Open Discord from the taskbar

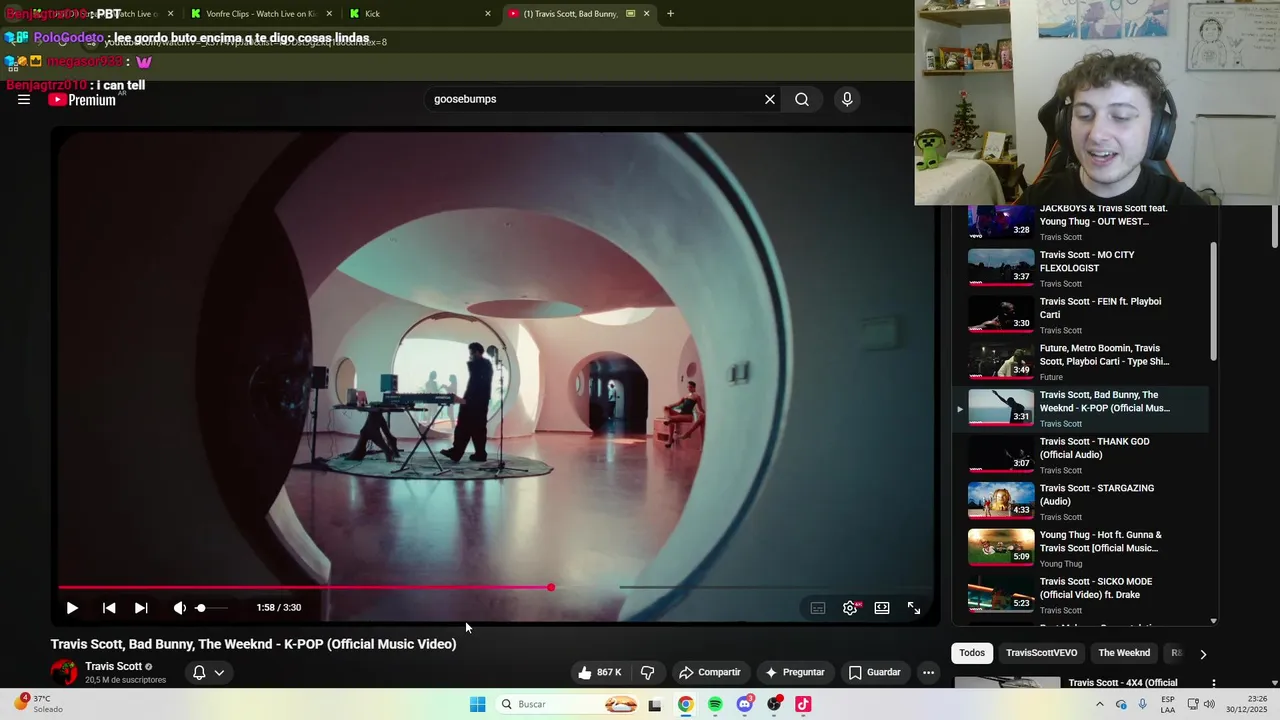click(x=745, y=704)
